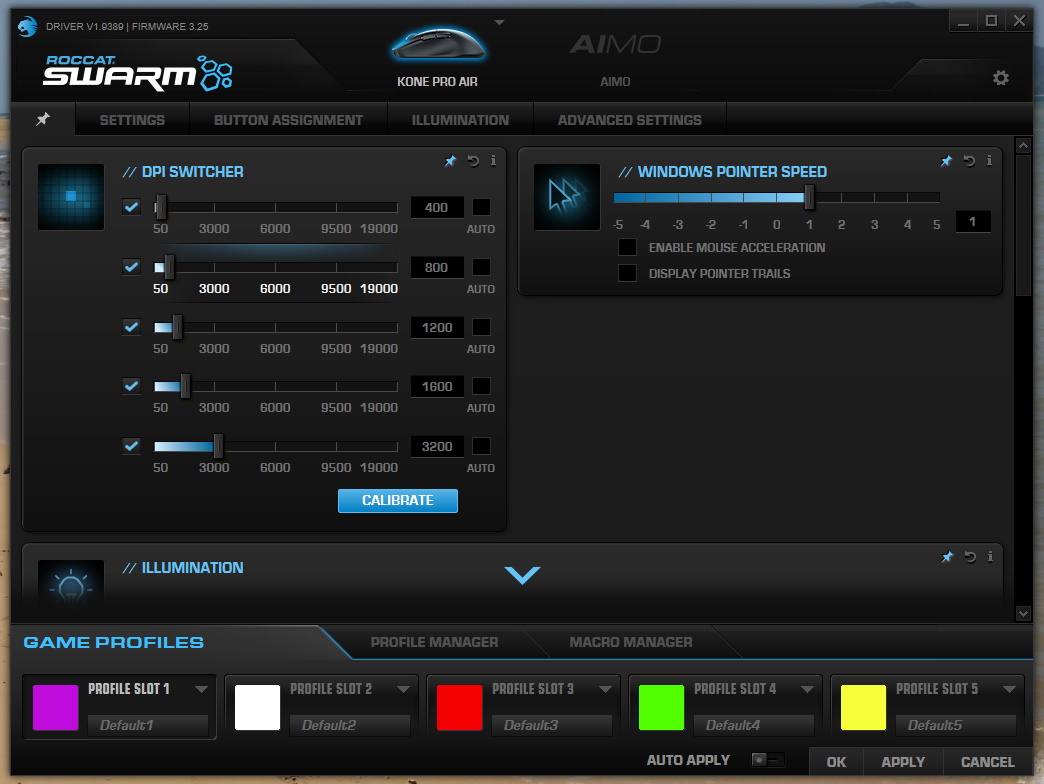Image resolution: width=1044 pixels, height=784 pixels.
Task: Show Illumination panel info icon
Action: [990, 556]
